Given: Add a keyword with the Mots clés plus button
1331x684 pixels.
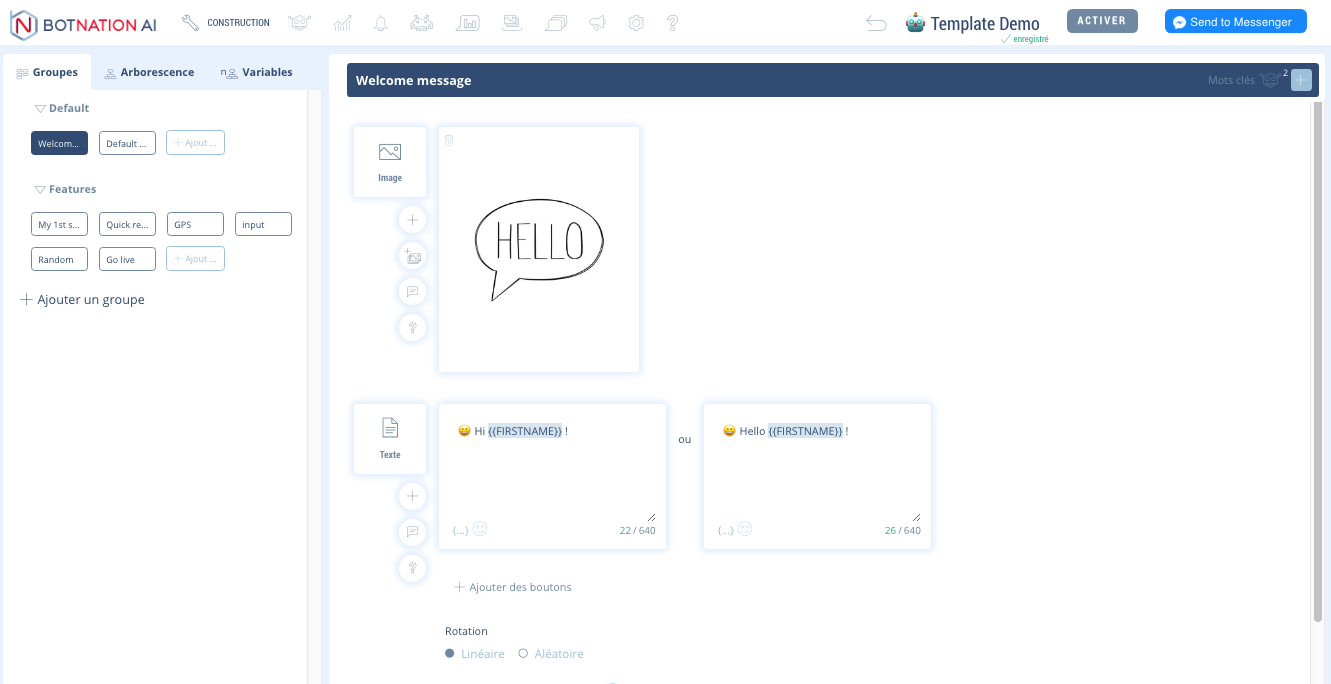Looking at the screenshot, I should (x=1300, y=80).
